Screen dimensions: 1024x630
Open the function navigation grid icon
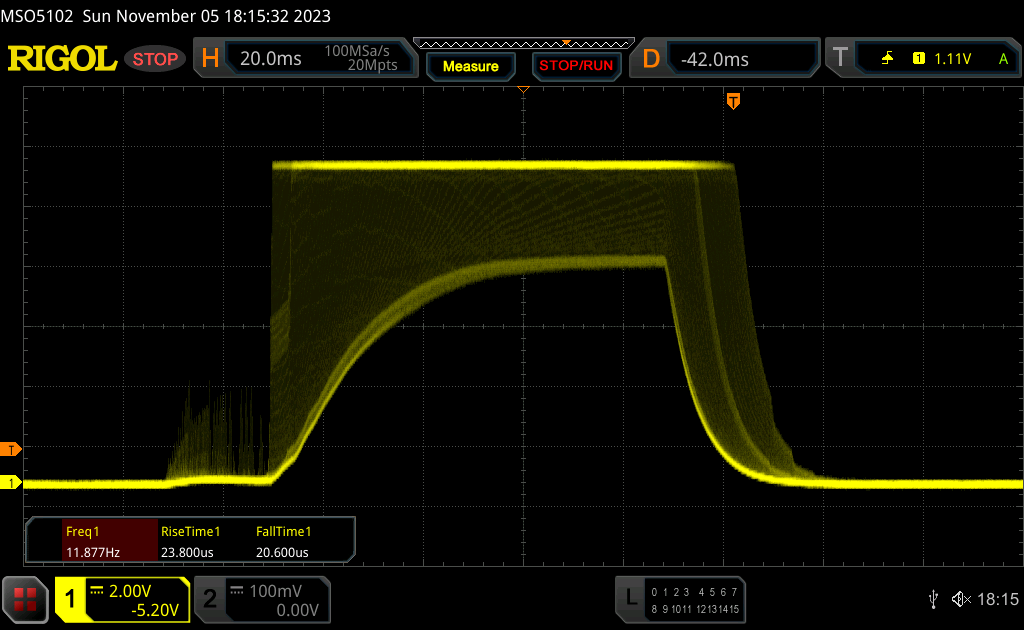point(25,599)
